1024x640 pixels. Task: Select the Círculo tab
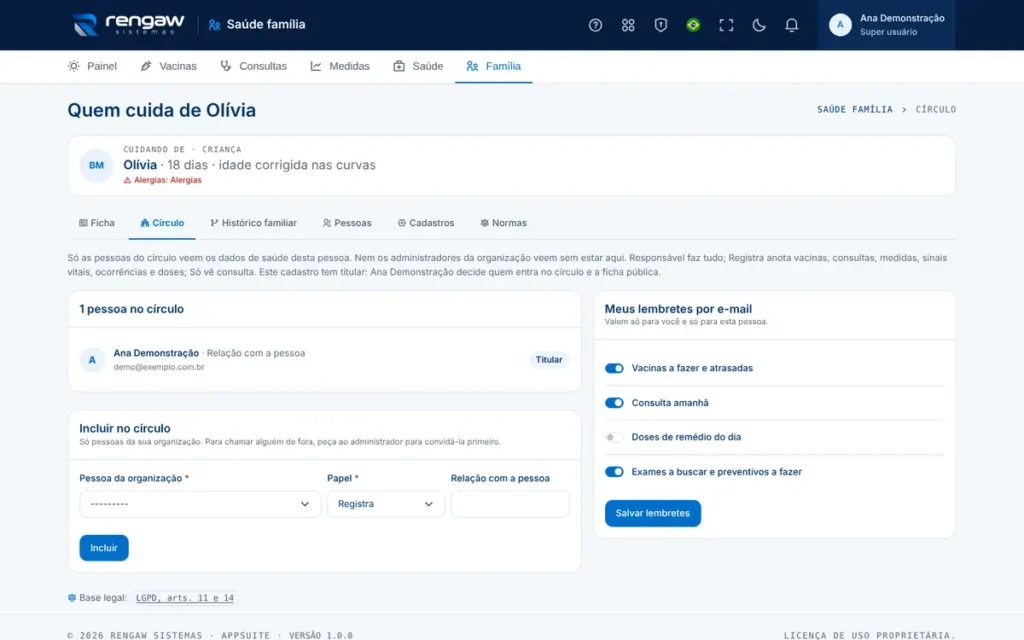coord(162,223)
